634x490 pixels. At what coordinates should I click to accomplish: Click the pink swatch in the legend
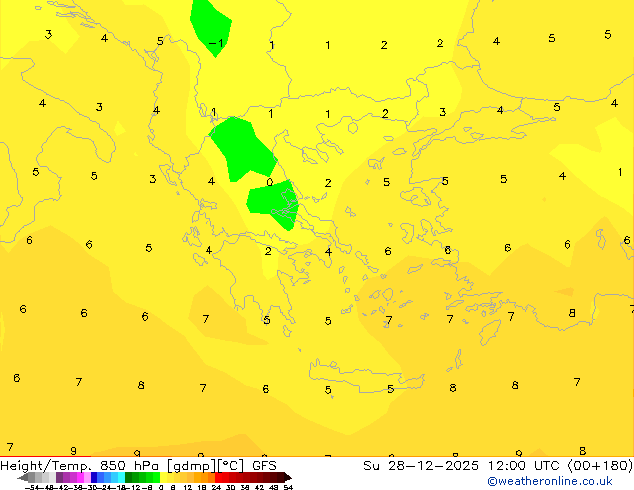tap(87, 477)
